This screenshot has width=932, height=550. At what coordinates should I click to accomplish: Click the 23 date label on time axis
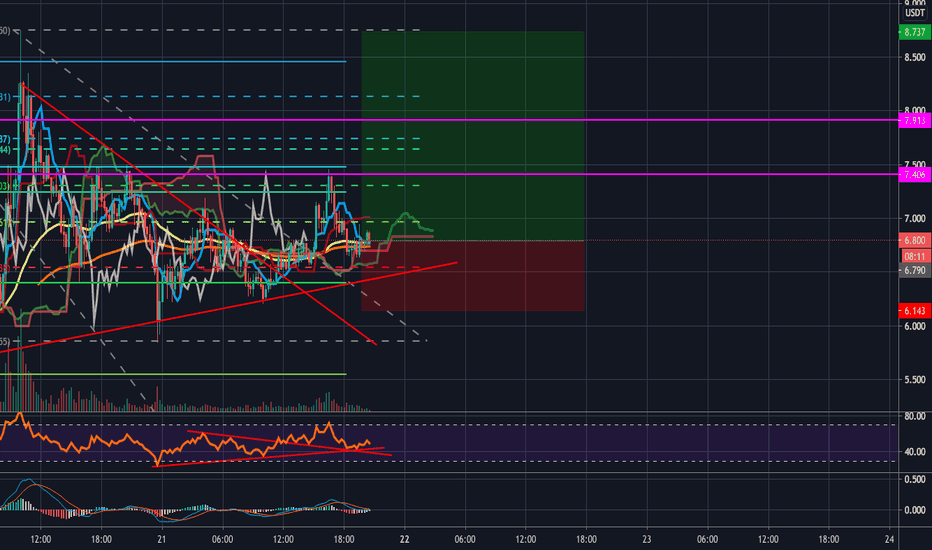click(x=647, y=539)
